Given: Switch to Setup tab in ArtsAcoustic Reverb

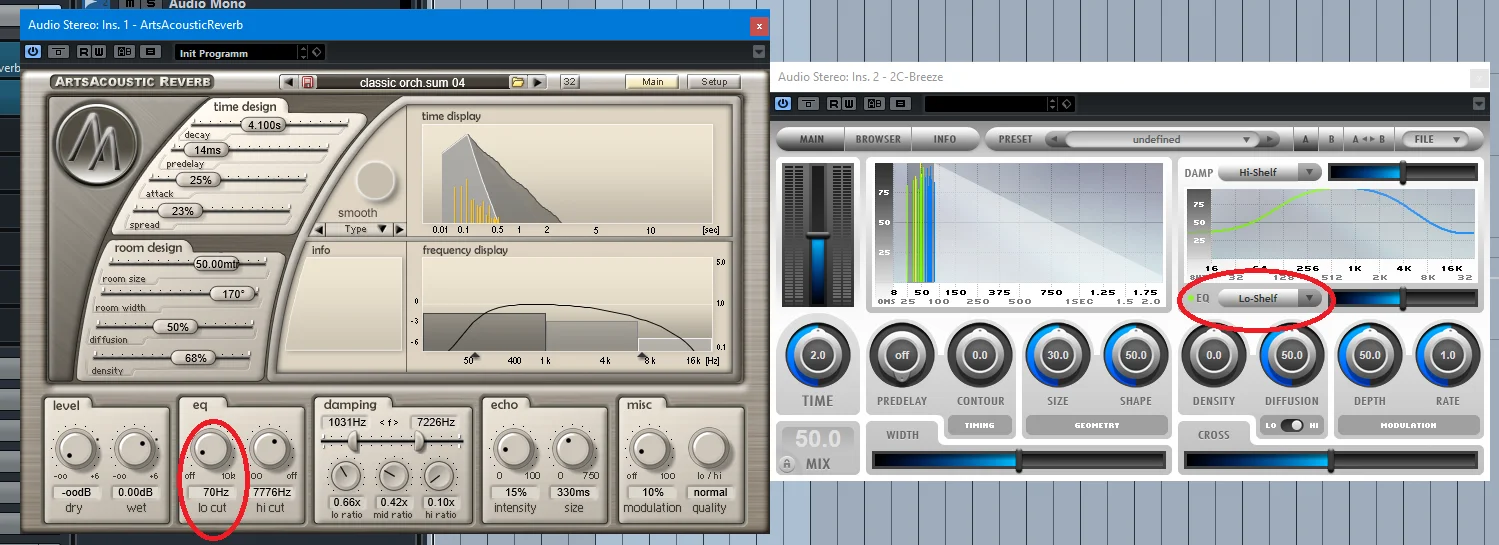Looking at the screenshot, I should [714, 82].
